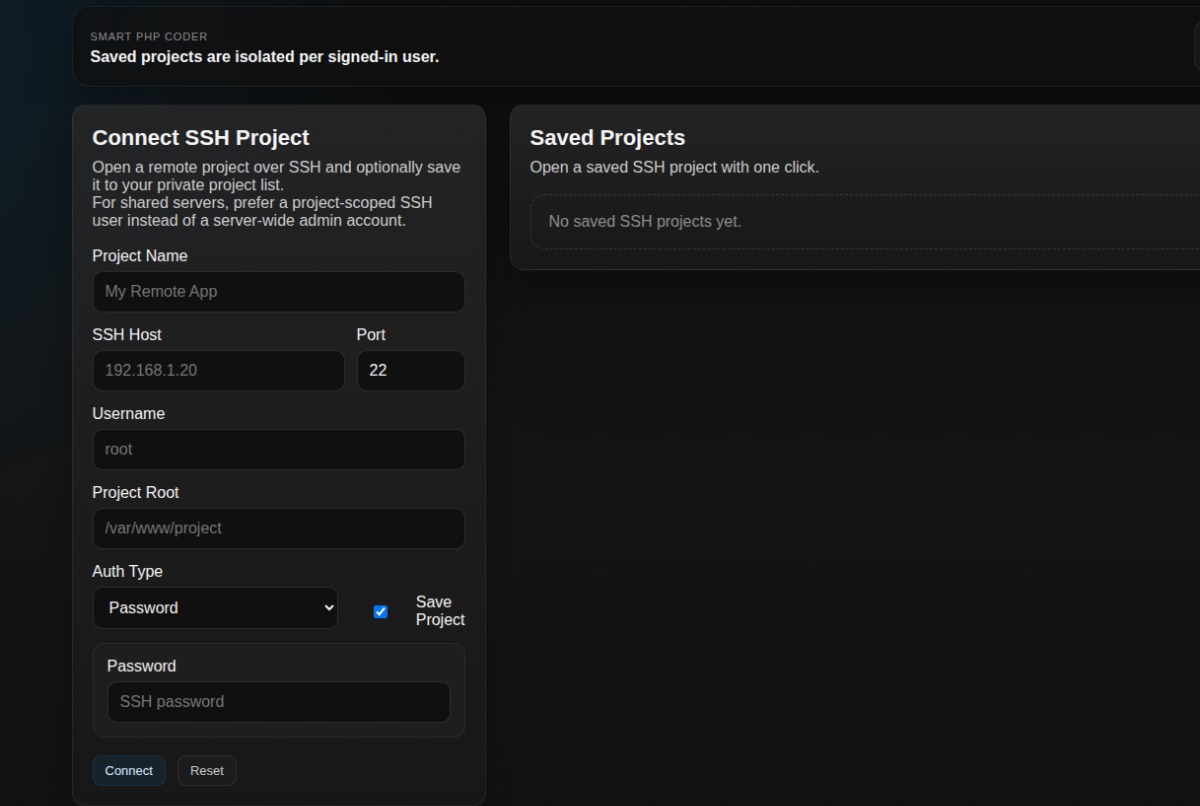Screen dimensions: 1200x806
Task: Click the "Port" label above the port field
Action: pyautogui.click(x=371, y=335)
